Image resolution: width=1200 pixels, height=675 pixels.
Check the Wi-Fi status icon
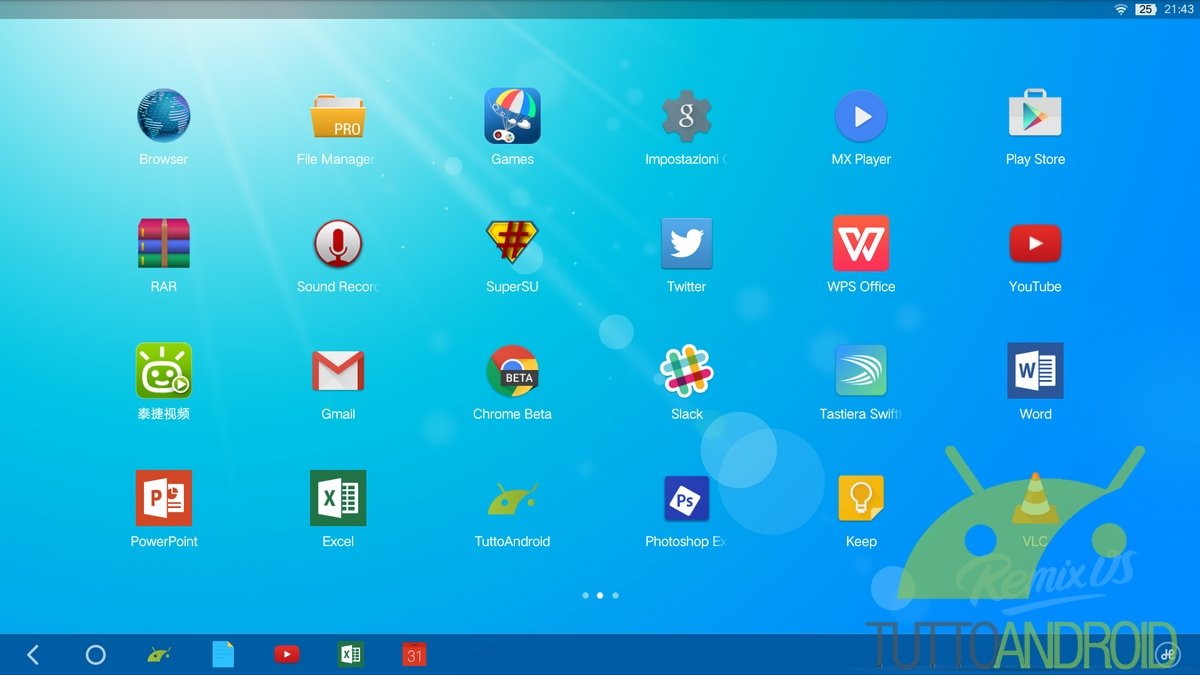pyautogui.click(x=1121, y=9)
